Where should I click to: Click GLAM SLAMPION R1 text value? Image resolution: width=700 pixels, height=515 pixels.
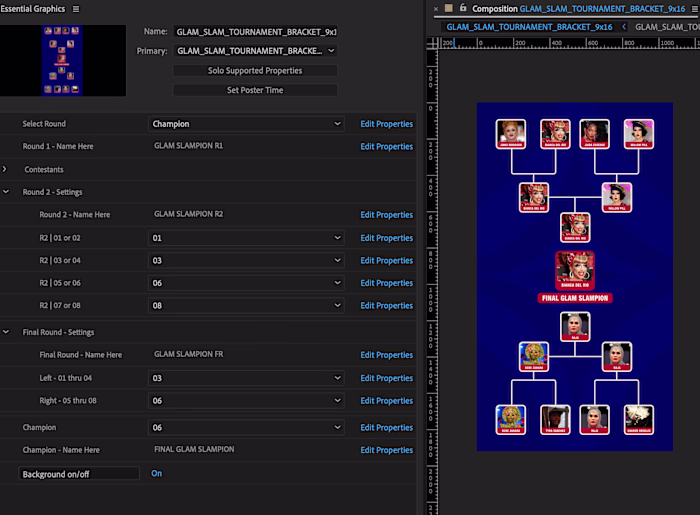[188, 145]
